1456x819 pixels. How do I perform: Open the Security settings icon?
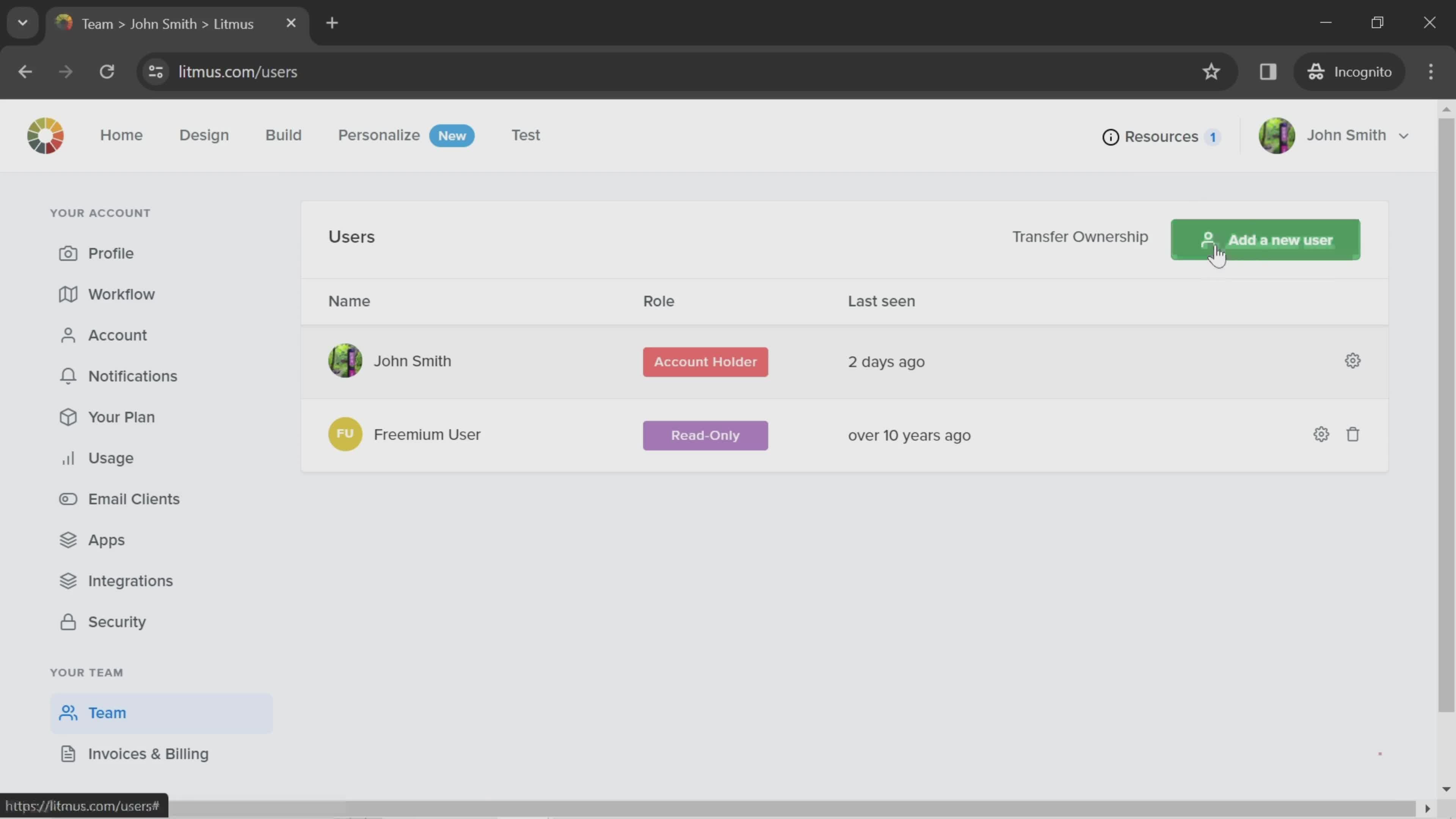point(68,621)
